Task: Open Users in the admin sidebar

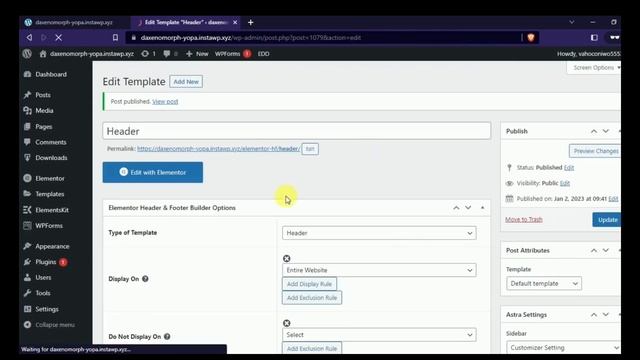Action: [x=43, y=278]
